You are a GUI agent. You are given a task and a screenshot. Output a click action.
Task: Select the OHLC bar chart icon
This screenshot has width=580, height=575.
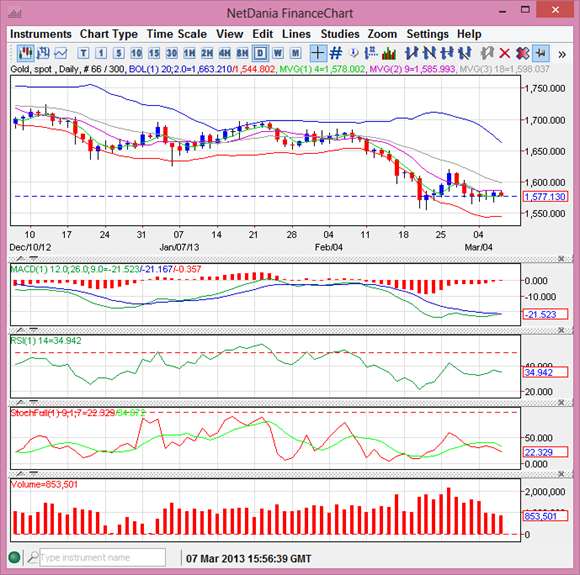[x=43, y=53]
